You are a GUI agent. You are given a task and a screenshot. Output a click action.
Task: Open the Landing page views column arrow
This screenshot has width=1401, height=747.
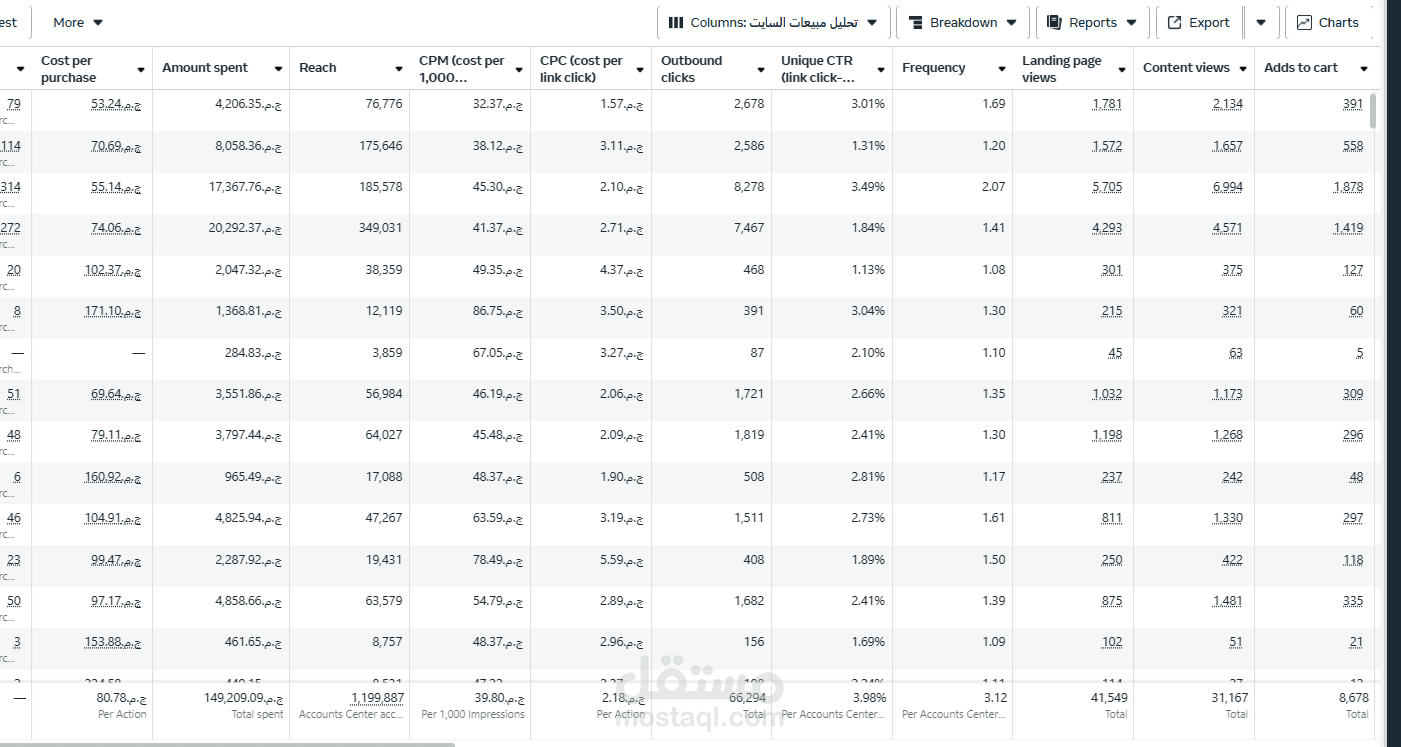pos(1122,69)
